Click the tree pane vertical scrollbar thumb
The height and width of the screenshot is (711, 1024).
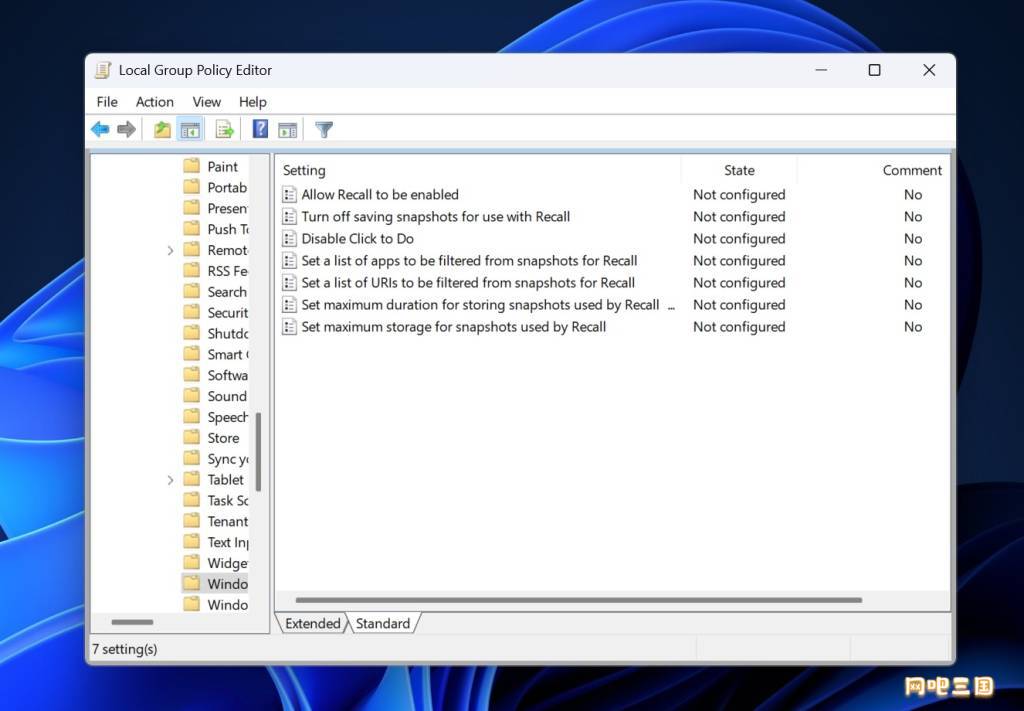click(259, 452)
